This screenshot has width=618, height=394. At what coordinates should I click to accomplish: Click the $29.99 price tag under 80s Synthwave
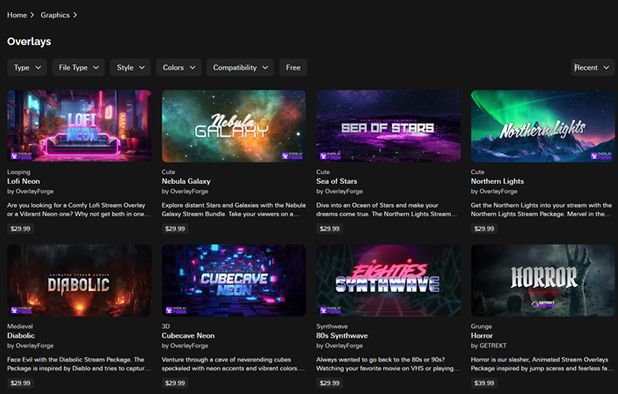coord(329,383)
